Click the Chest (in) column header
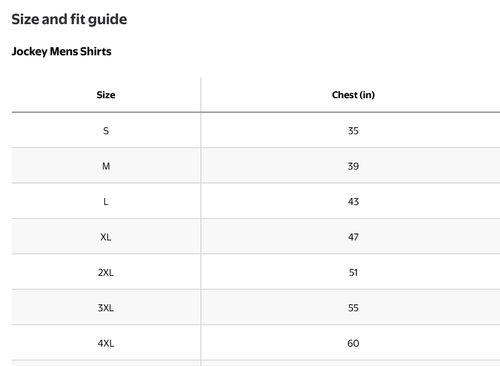 (353, 95)
